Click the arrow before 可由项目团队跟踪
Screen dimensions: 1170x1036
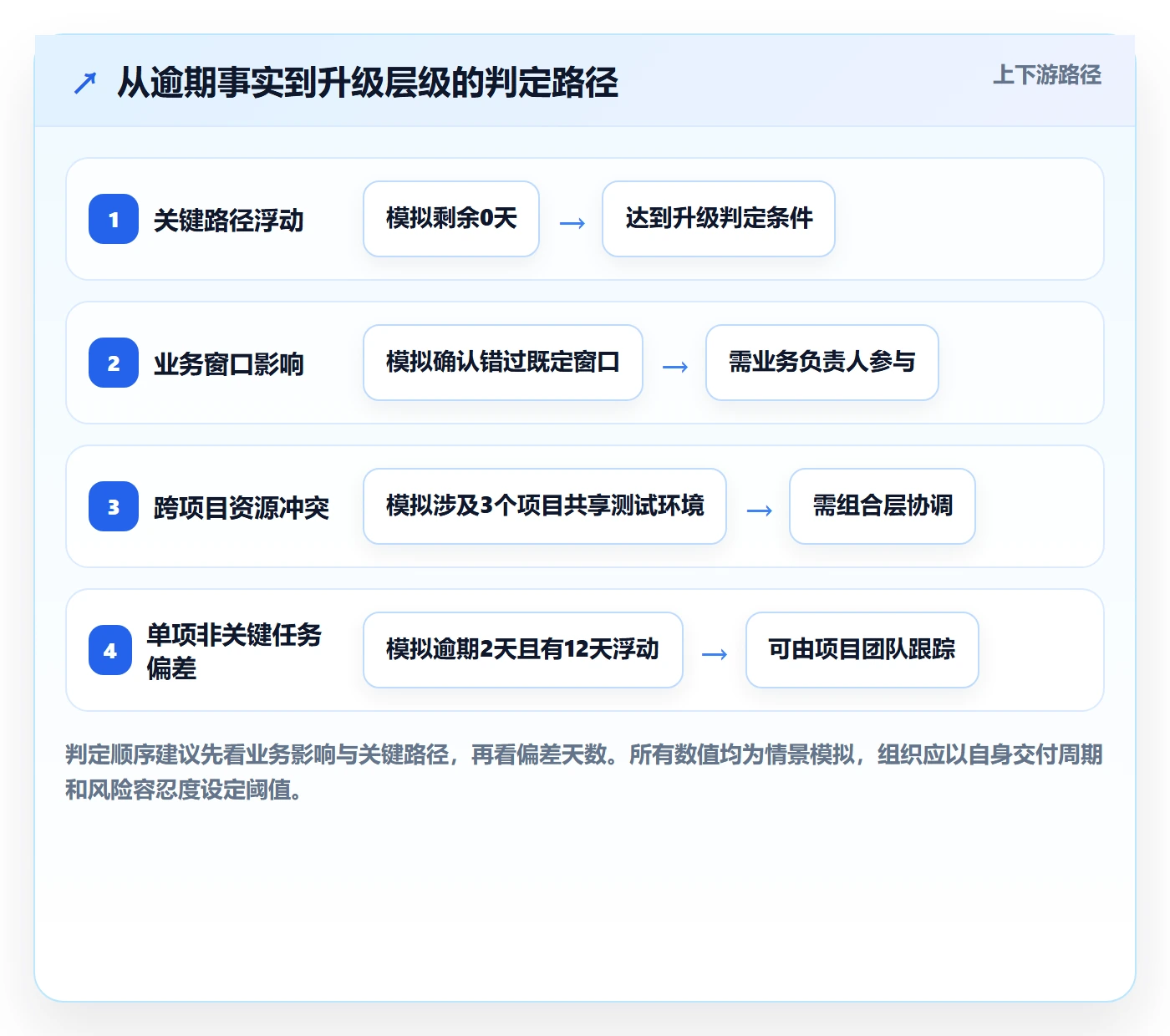[x=715, y=654]
